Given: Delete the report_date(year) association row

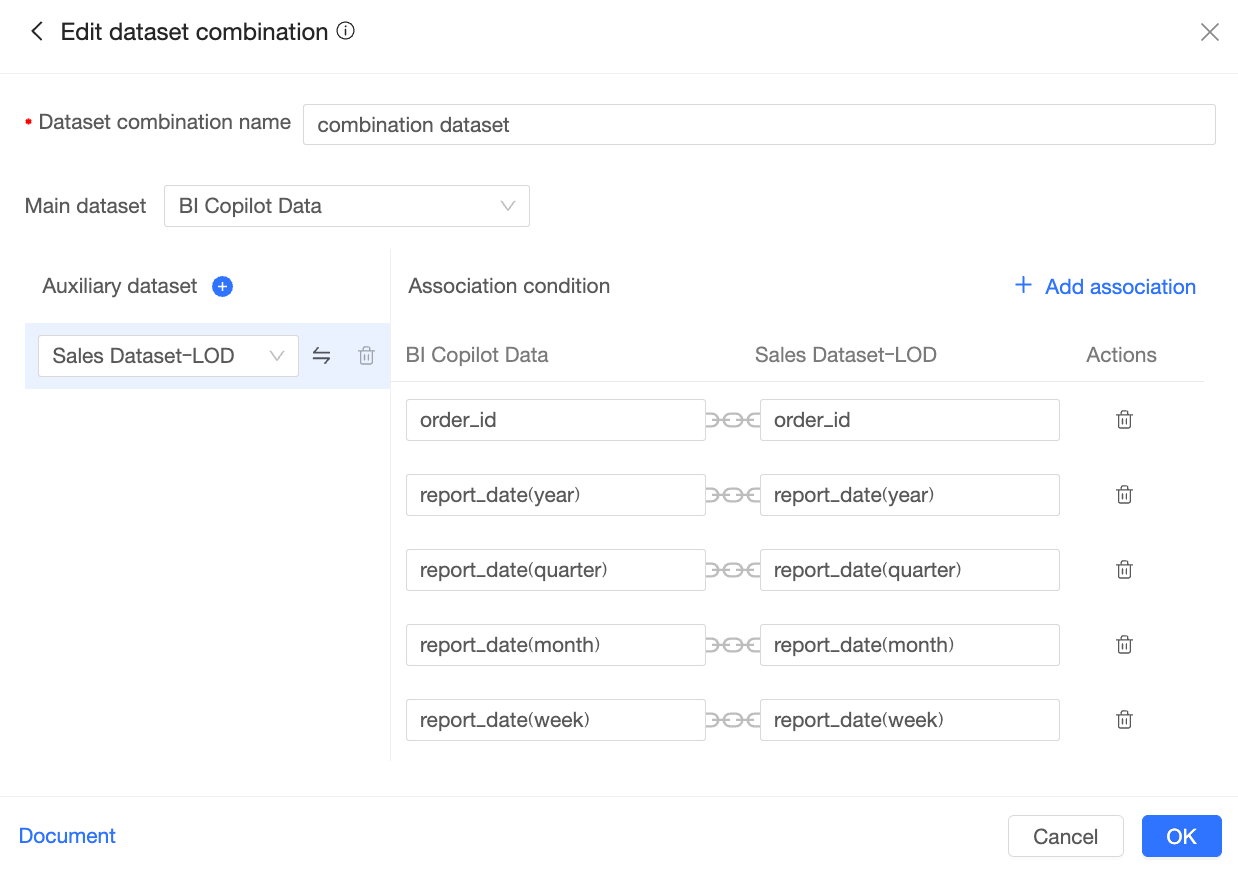Looking at the screenshot, I should (x=1124, y=495).
